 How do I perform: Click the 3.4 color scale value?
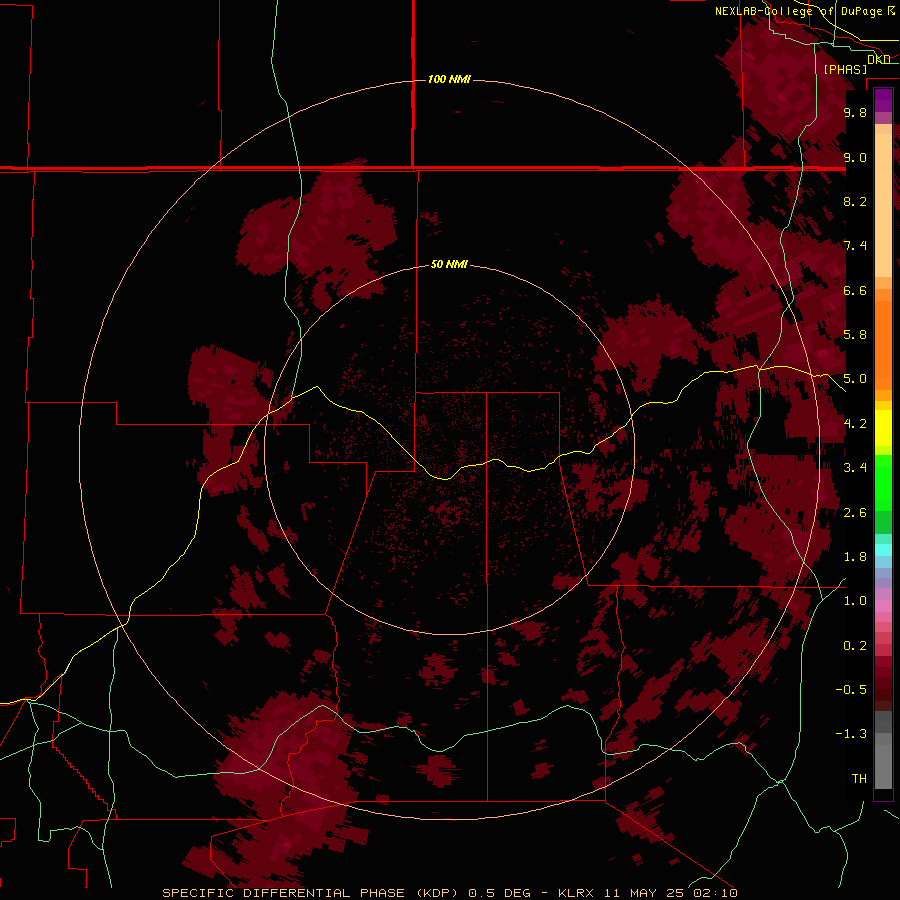pyautogui.click(x=855, y=468)
